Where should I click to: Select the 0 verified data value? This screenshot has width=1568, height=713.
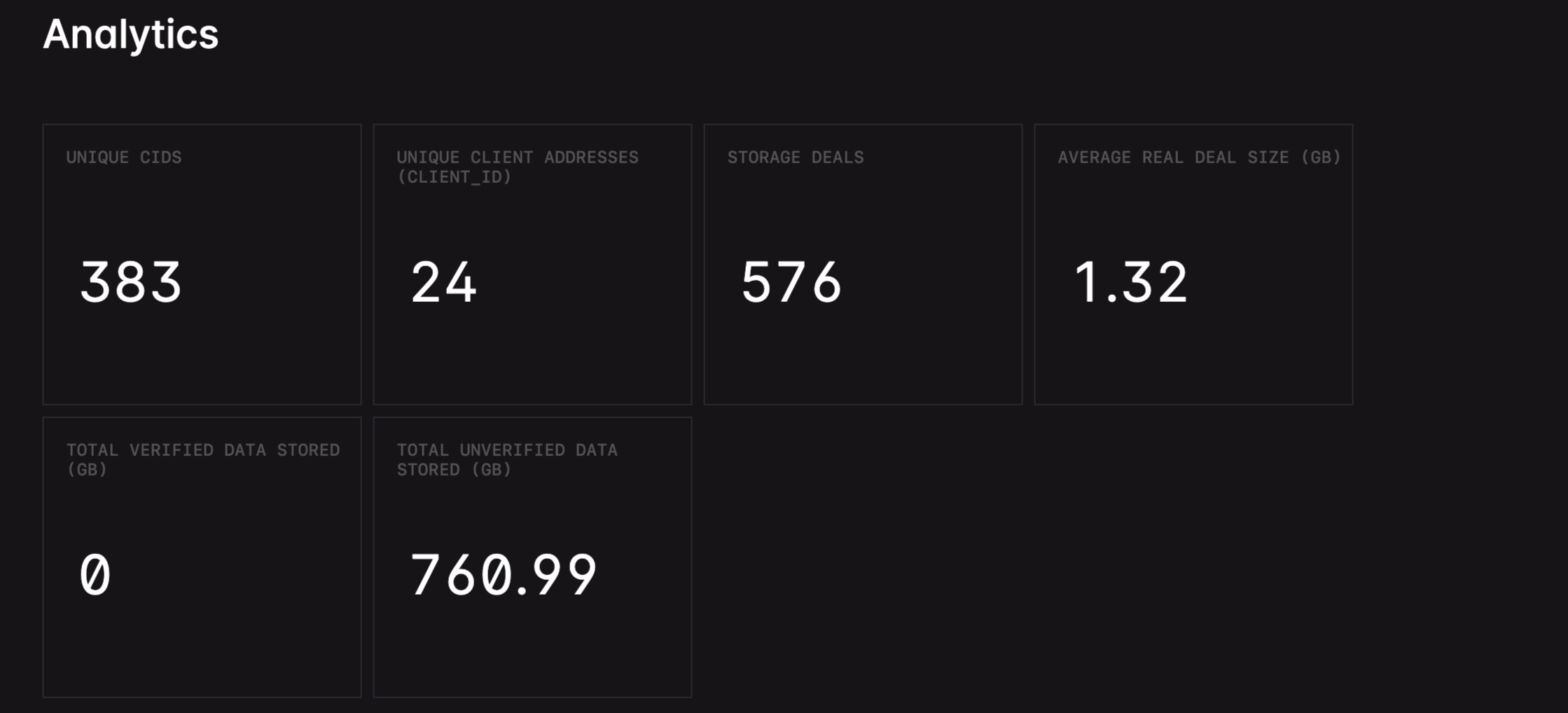tap(95, 575)
